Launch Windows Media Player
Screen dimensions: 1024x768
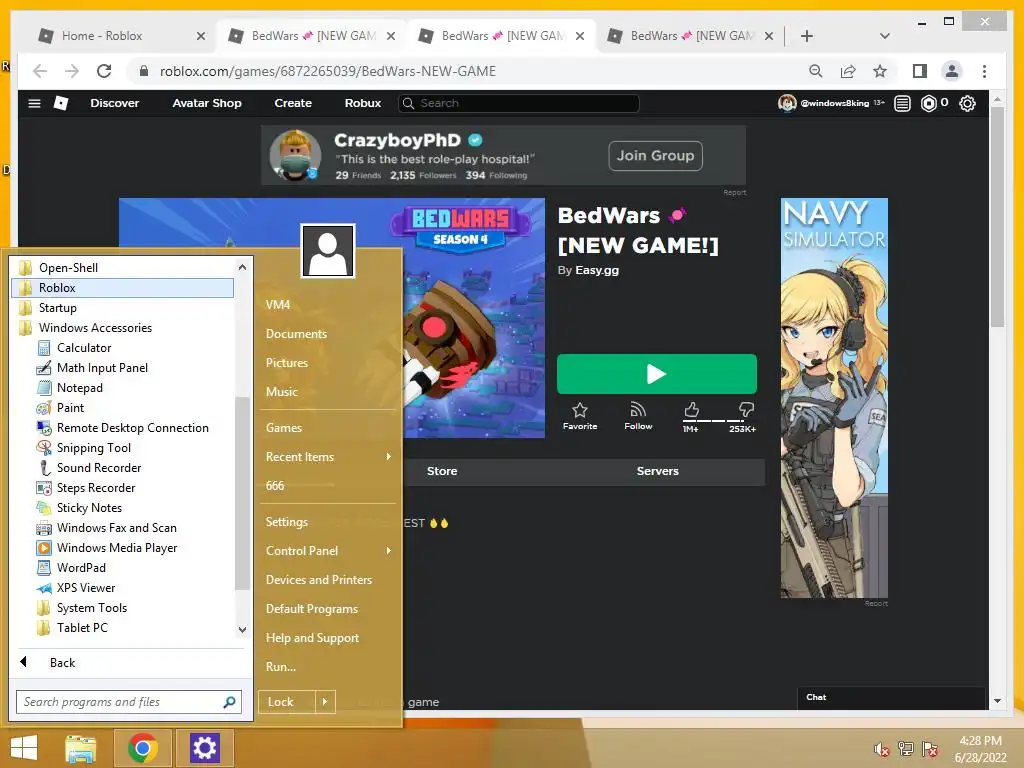pos(106,548)
